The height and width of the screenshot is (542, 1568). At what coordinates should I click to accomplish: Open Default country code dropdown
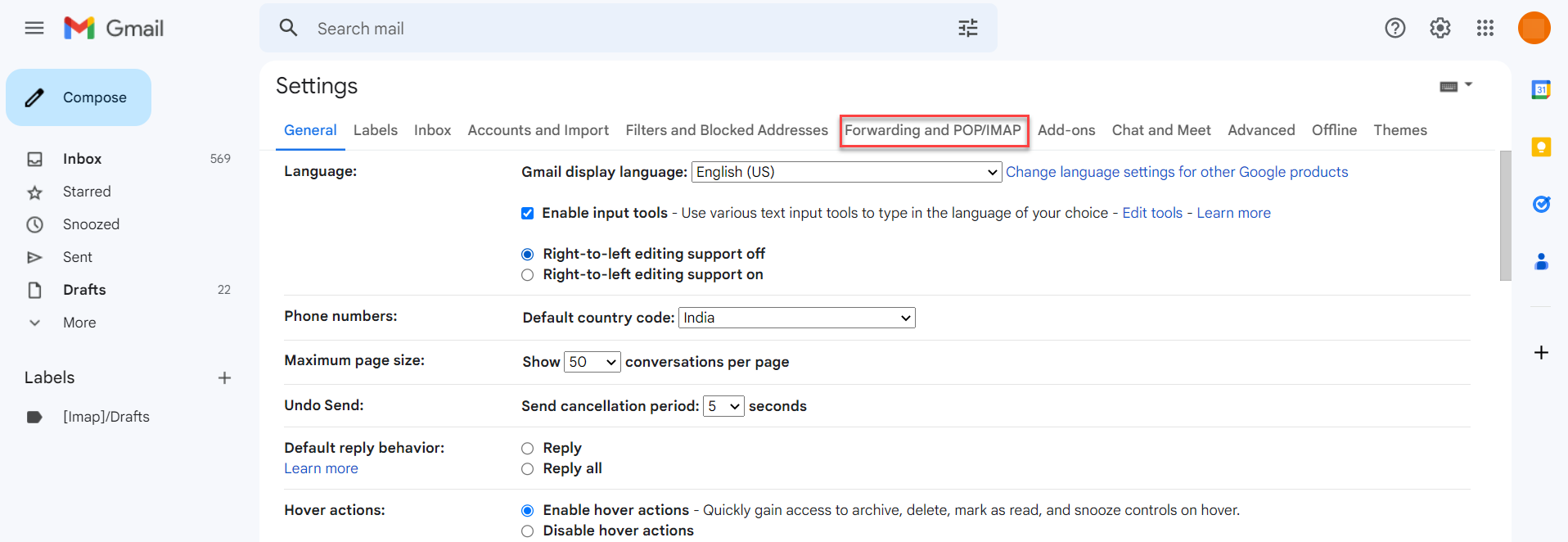pyautogui.click(x=797, y=318)
